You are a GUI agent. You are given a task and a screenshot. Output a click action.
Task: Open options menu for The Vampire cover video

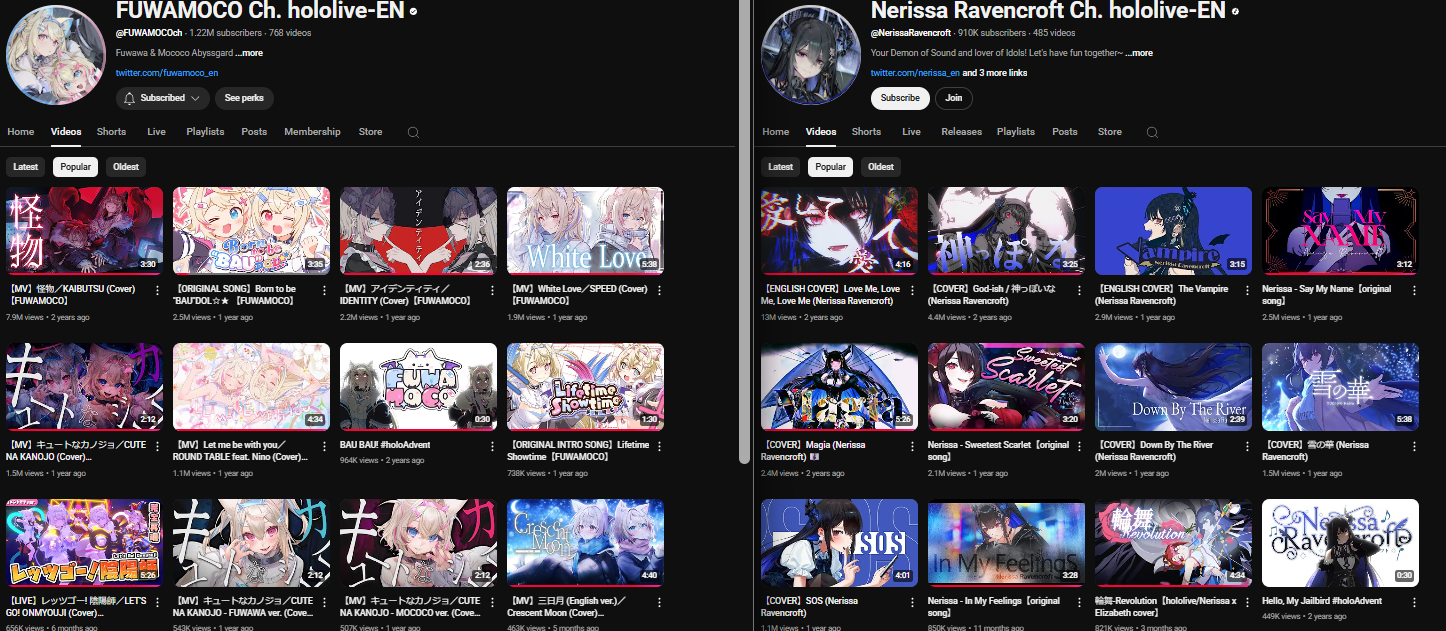click(1246, 290)
